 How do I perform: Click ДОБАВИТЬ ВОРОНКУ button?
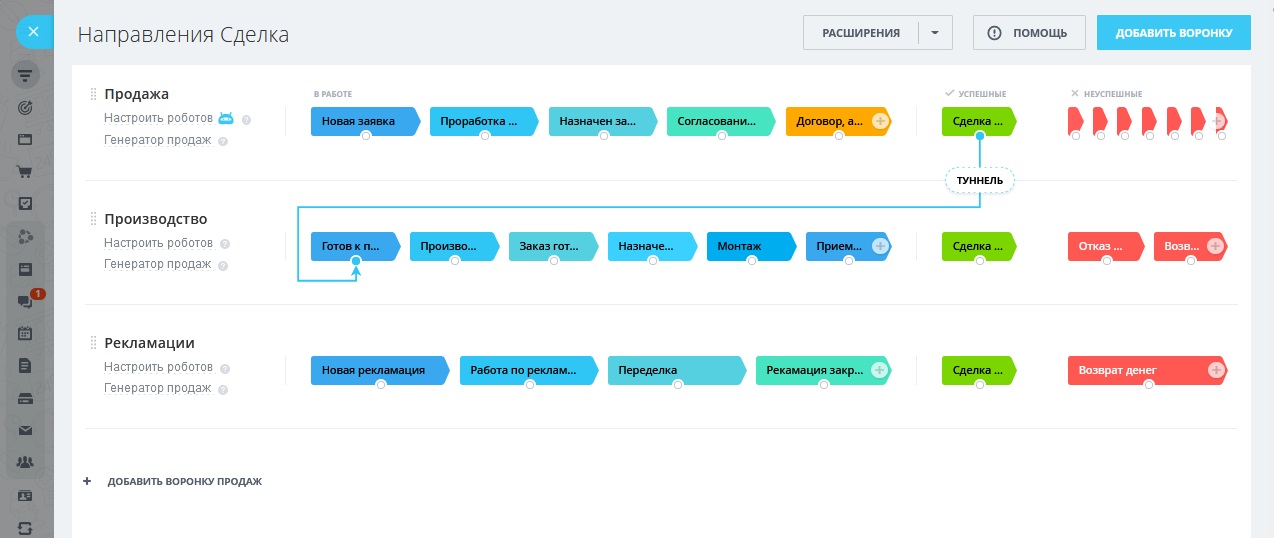point(1173,33)
